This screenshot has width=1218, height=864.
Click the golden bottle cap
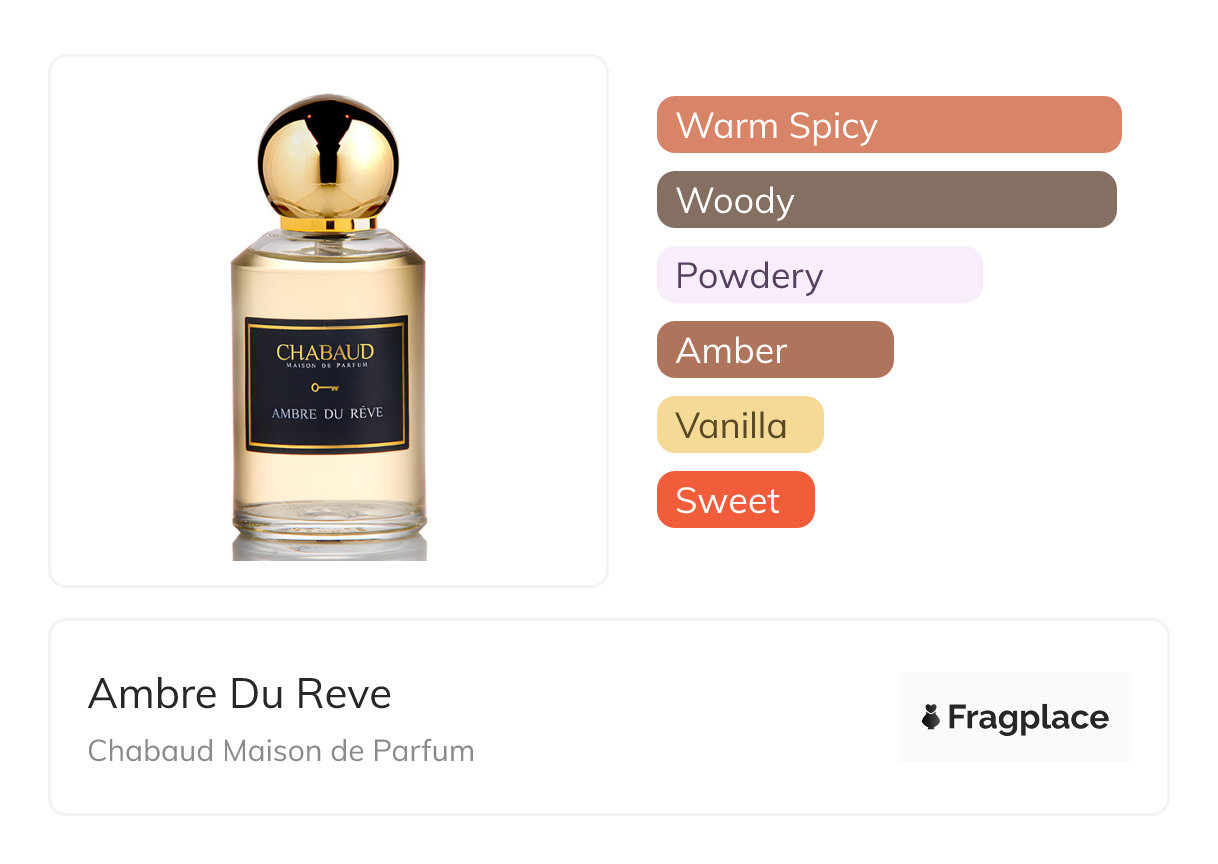(328, 157)
